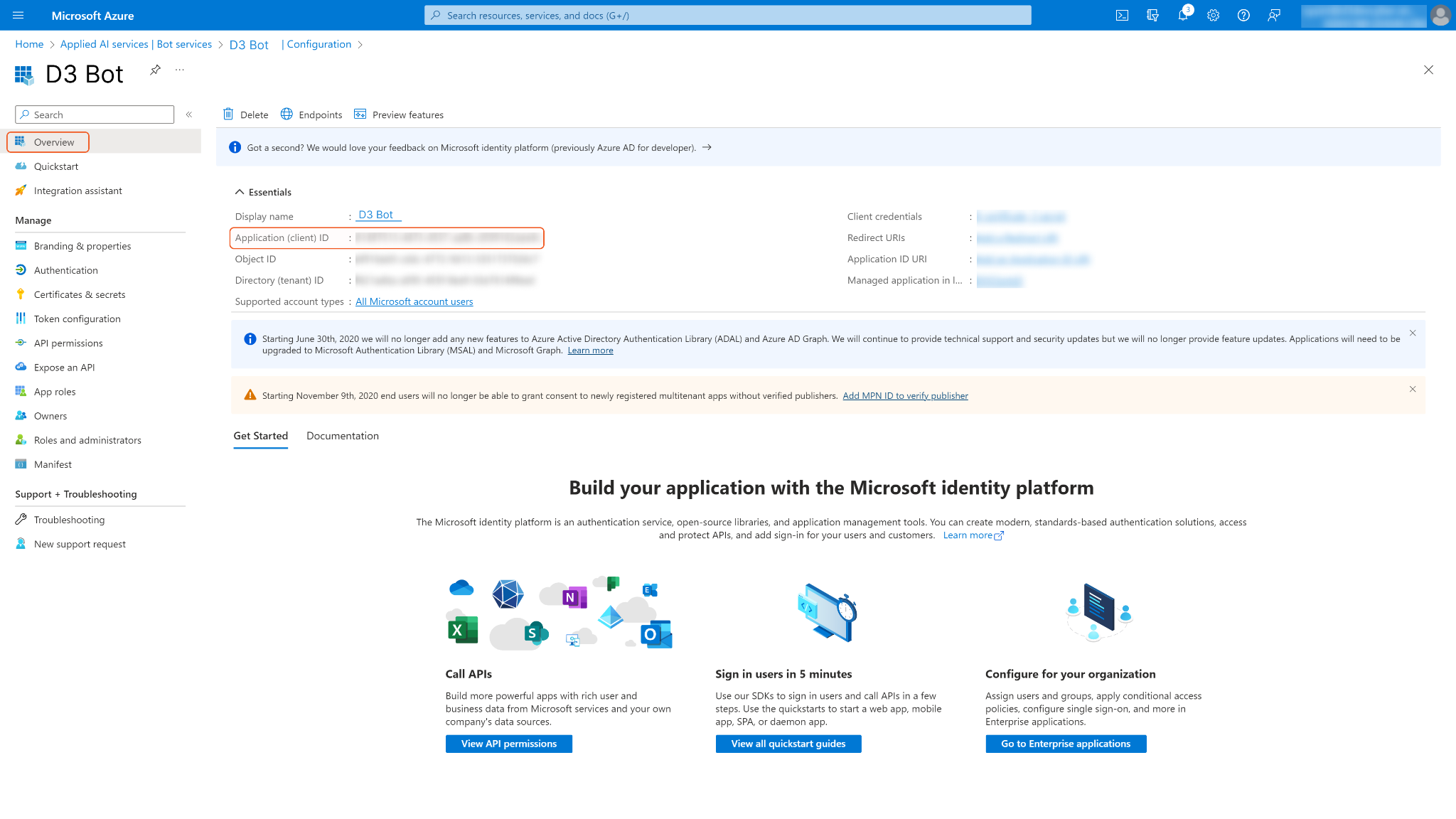
Task: Open Authentication settings
Action: 66,270
